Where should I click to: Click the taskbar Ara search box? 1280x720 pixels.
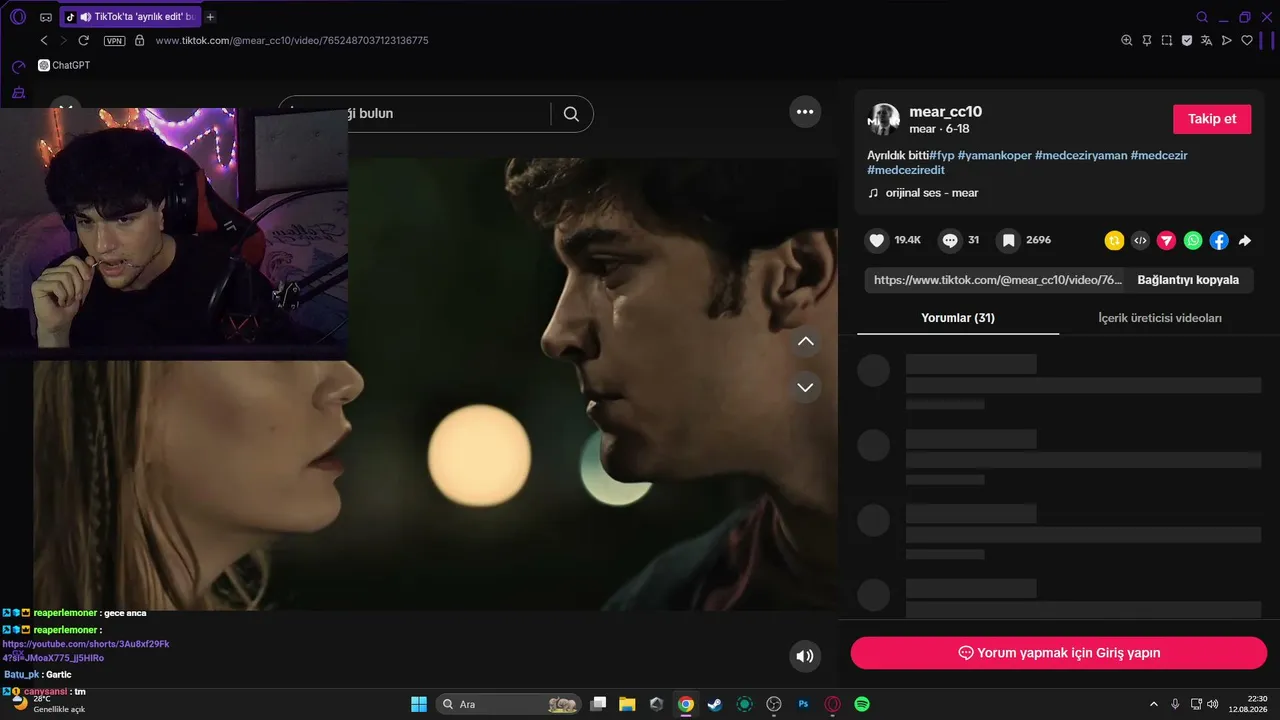click(x=510, y=704)
